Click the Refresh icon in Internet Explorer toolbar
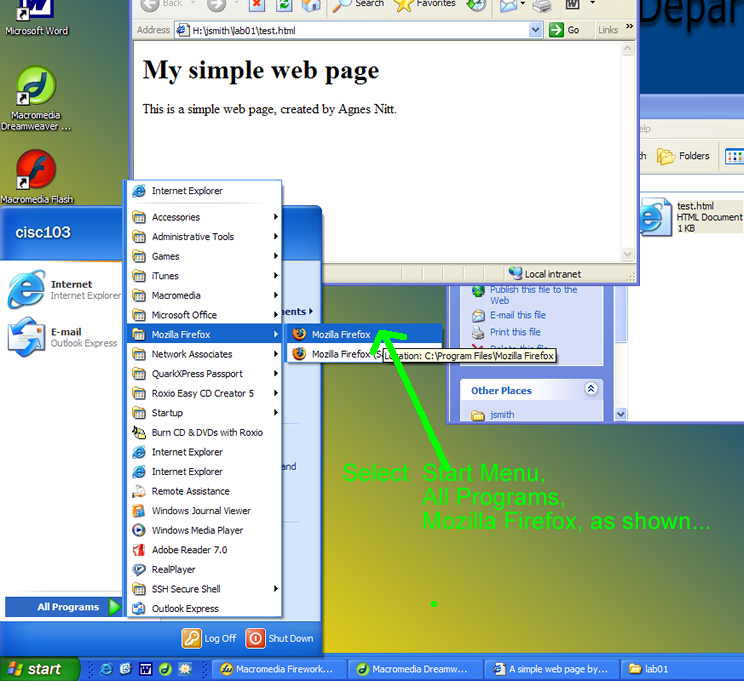This screenshot has width=744, height=681. coord(284,4)
